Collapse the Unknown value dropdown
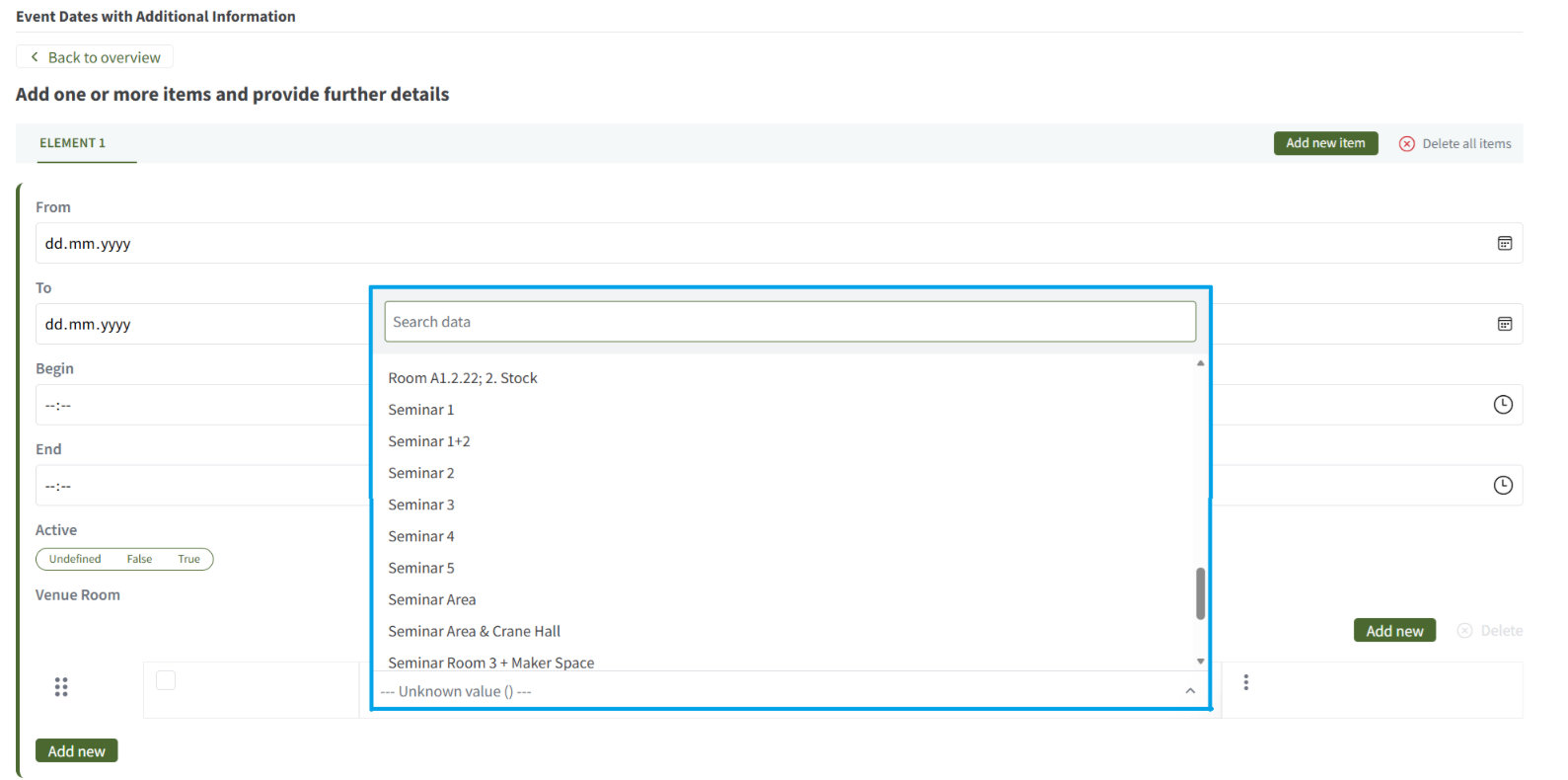The height and width of the screenshot is (780, 1568). click(1190, 691)
